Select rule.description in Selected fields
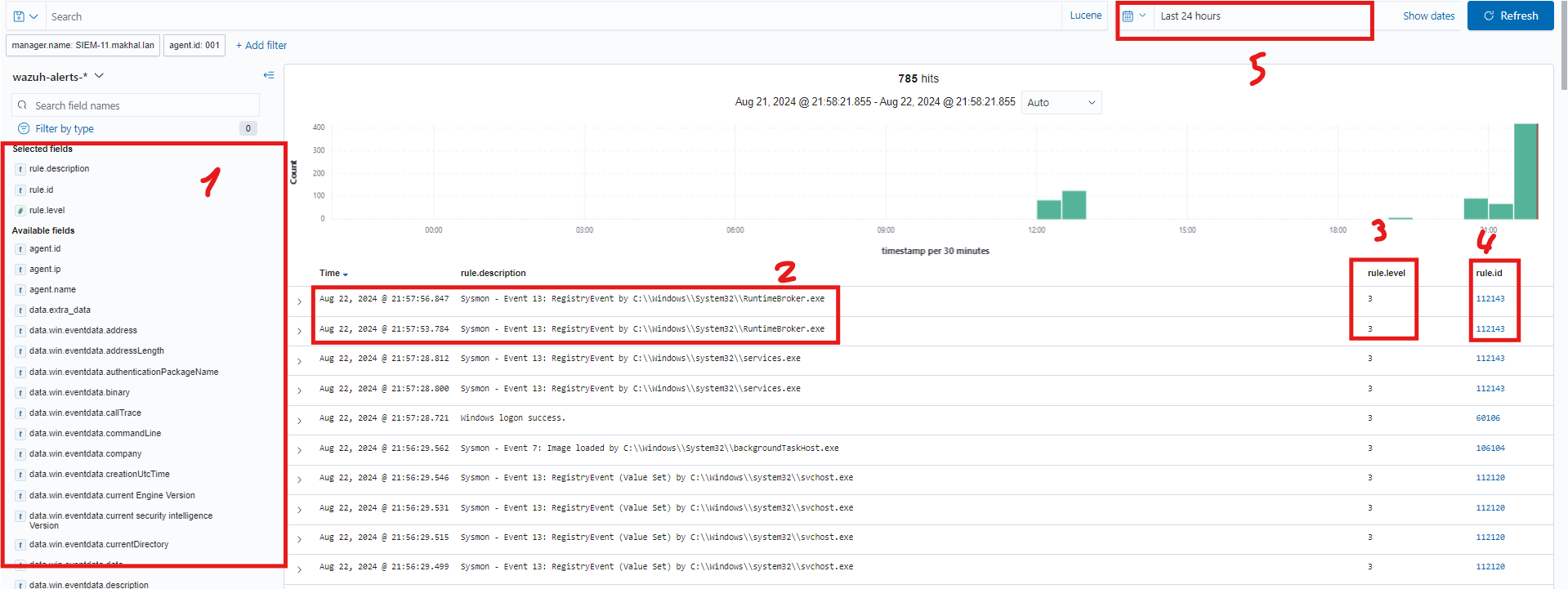The height and width of the screenshot is (589, 1568). point(60,169)
